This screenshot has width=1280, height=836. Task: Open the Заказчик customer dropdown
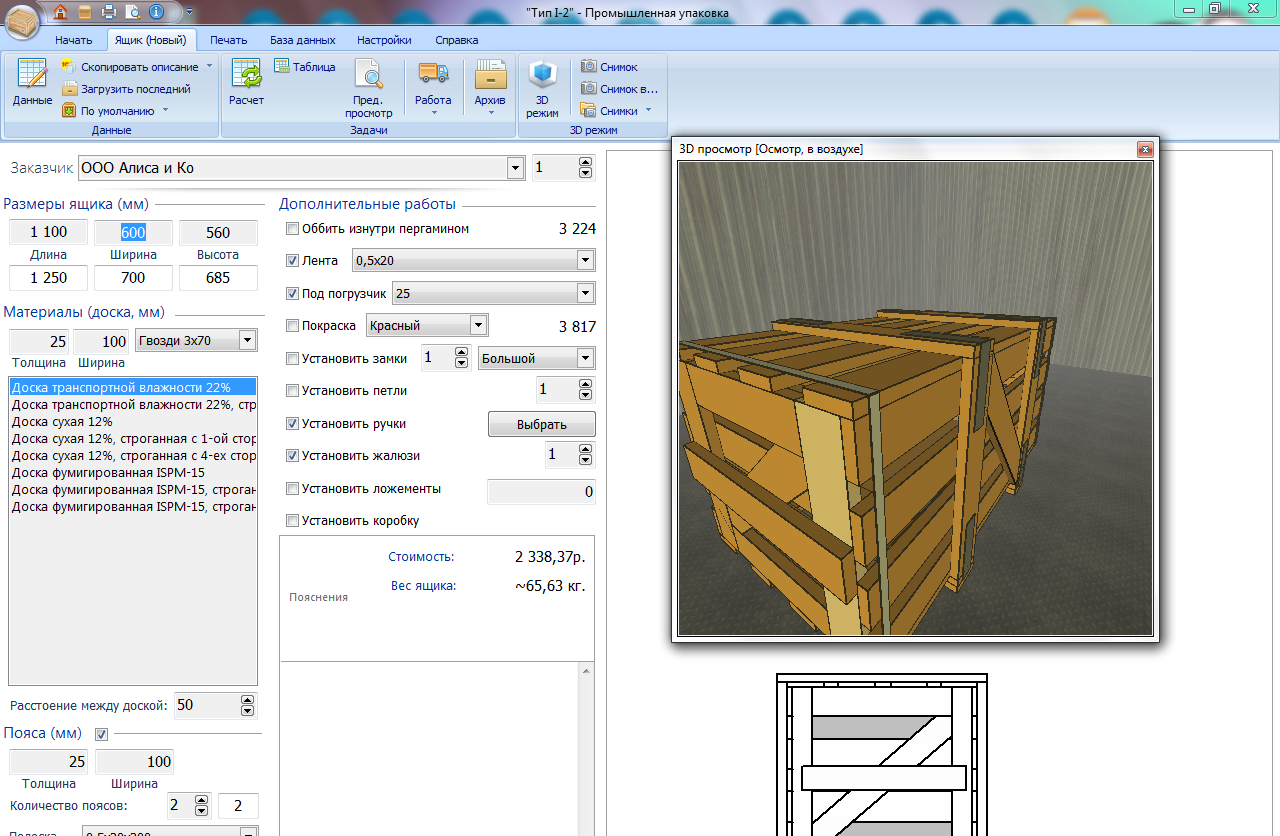coord(516,168)
